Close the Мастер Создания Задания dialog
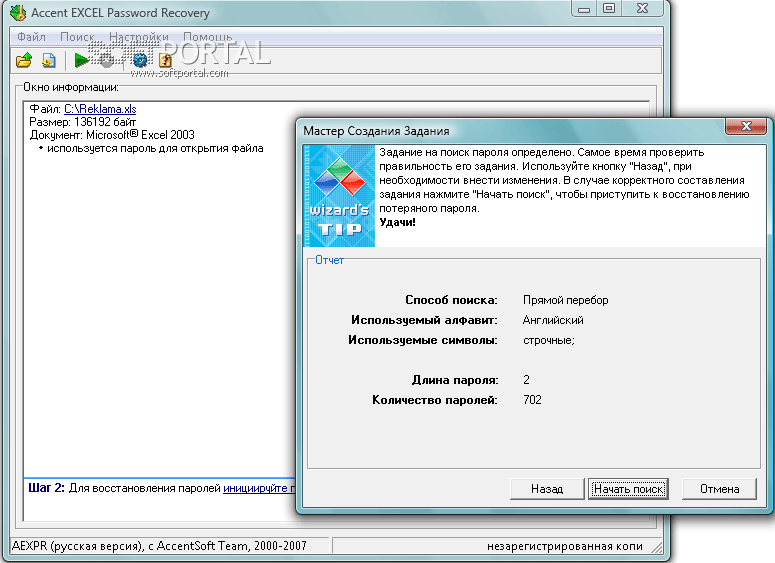 [746, 126]
